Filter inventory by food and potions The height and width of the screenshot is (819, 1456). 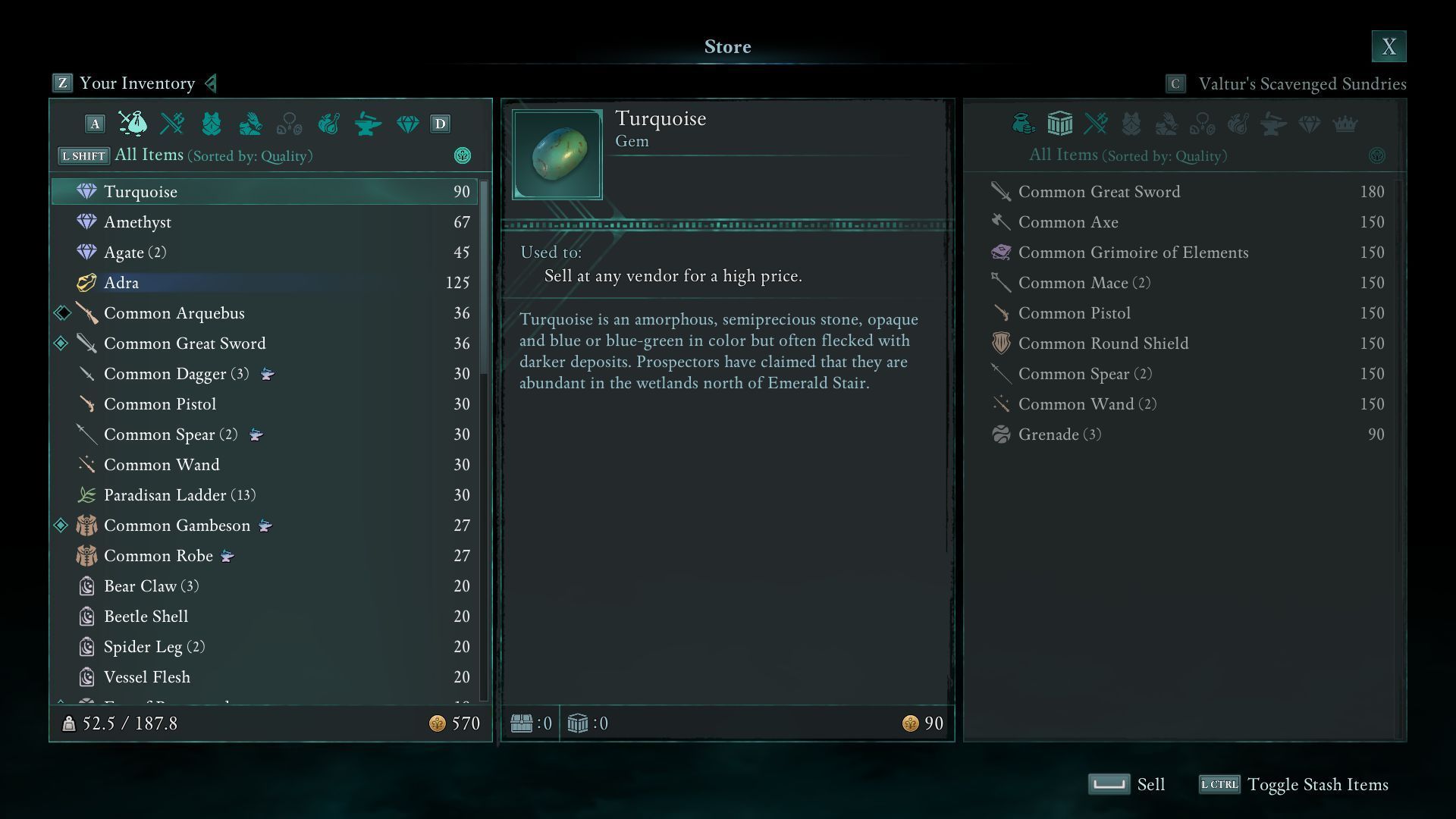coord(328,124)
